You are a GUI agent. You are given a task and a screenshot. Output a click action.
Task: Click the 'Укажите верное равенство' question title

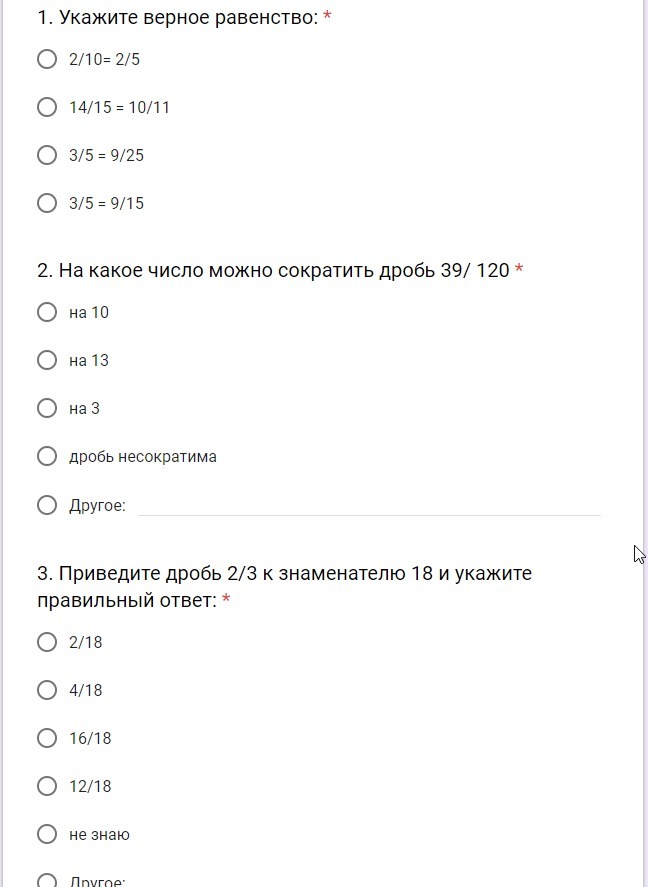pos(177,17)
